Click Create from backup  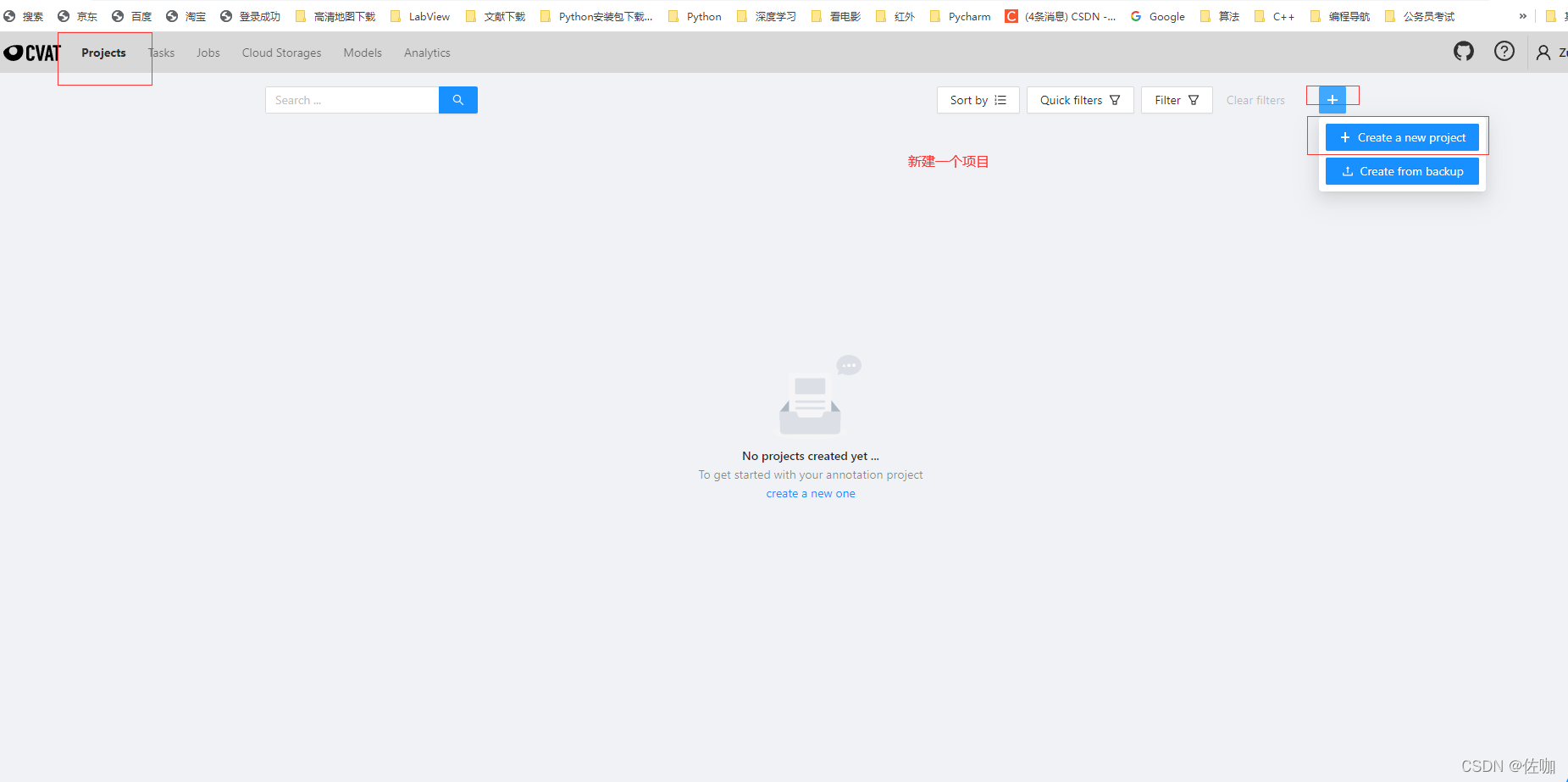[x=1402, y=171]
